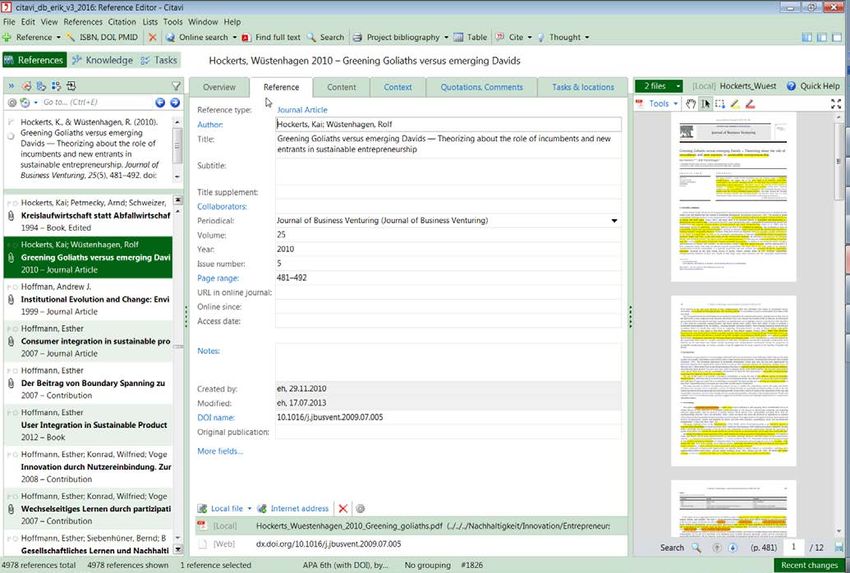Open the filter funnel icon above the reference list

tap(176, 86)
